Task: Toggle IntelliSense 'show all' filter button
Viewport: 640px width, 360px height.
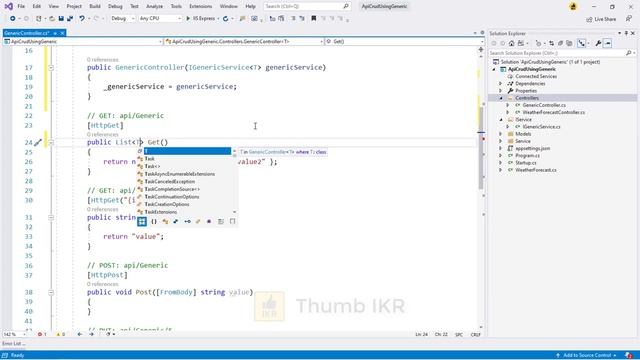Action: [142, 221]
